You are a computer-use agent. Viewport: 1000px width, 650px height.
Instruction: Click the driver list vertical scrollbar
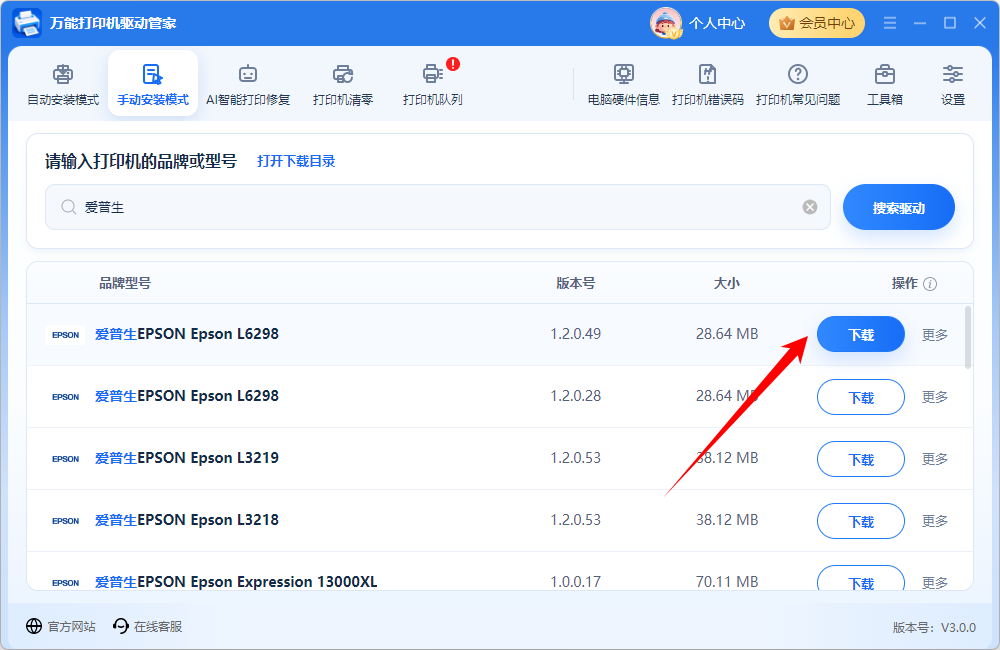(x=968, y=337)
